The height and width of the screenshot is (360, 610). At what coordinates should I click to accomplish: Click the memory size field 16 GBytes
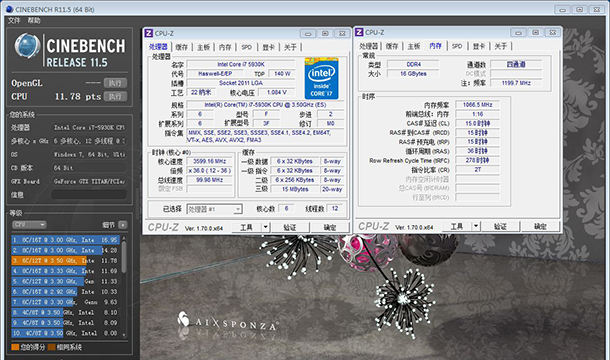click(x=413, y=74)
